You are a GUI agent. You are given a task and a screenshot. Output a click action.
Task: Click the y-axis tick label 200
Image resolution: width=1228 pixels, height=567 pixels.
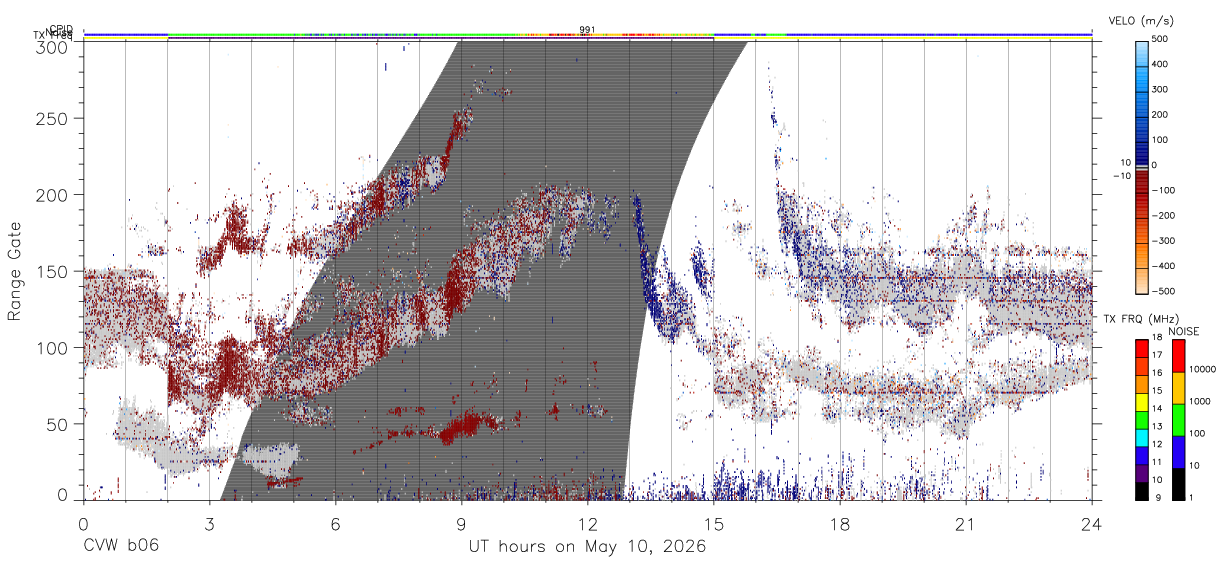coord(53,194)
